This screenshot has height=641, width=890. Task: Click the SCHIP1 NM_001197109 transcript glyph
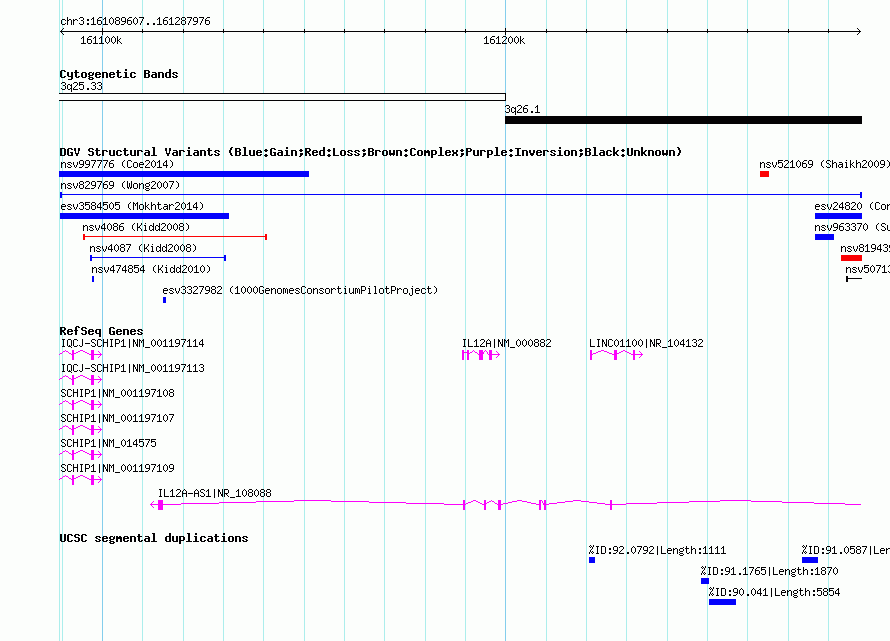tap(81, 480)
